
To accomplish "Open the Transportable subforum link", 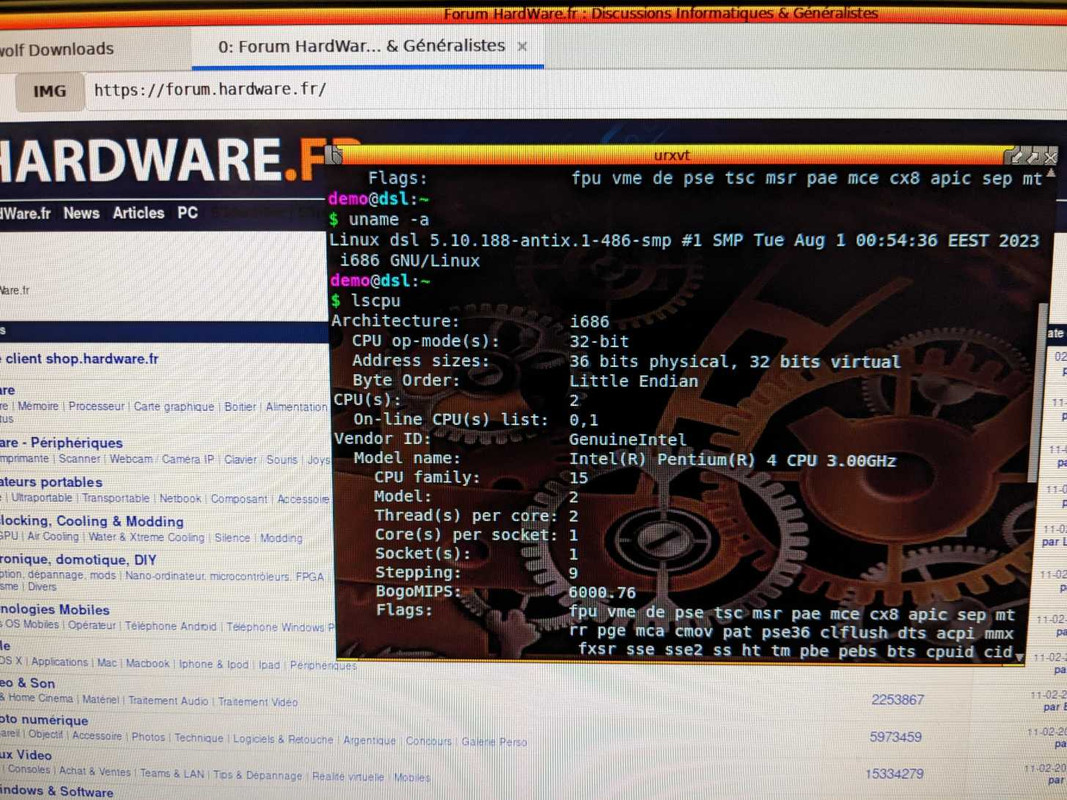I will tap(115, 498).
